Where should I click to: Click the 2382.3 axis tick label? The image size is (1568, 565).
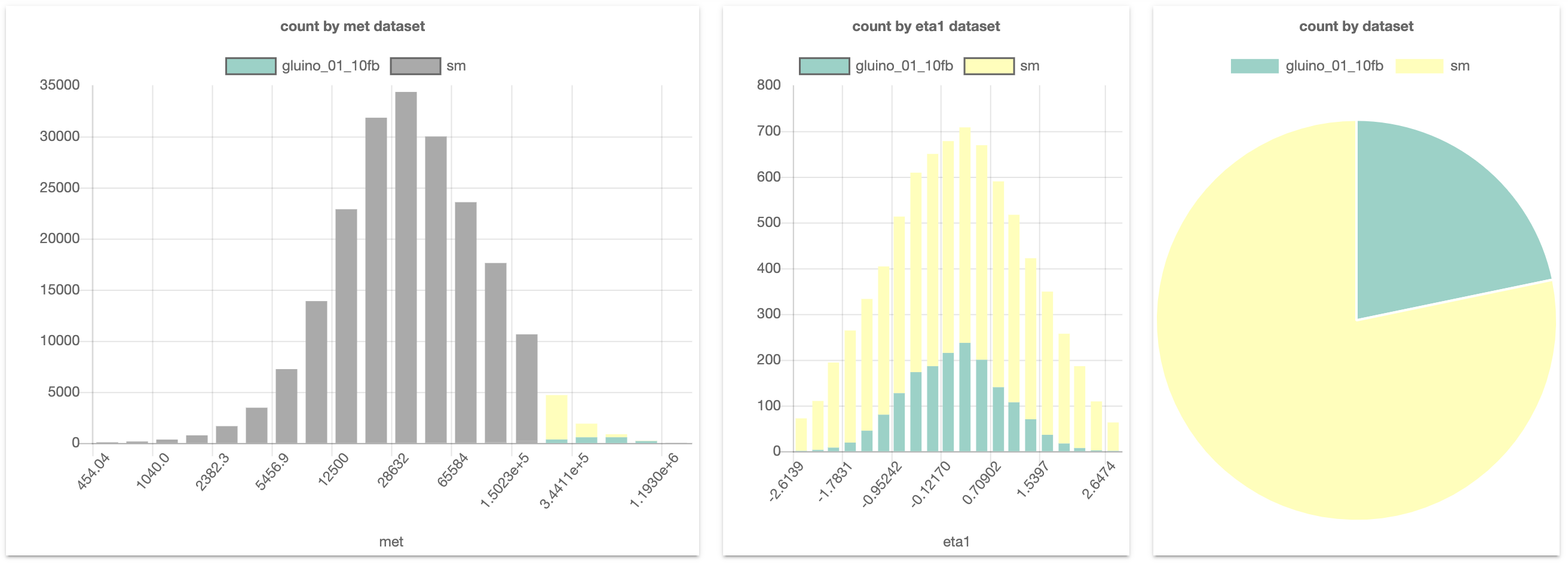click(213, 471)
